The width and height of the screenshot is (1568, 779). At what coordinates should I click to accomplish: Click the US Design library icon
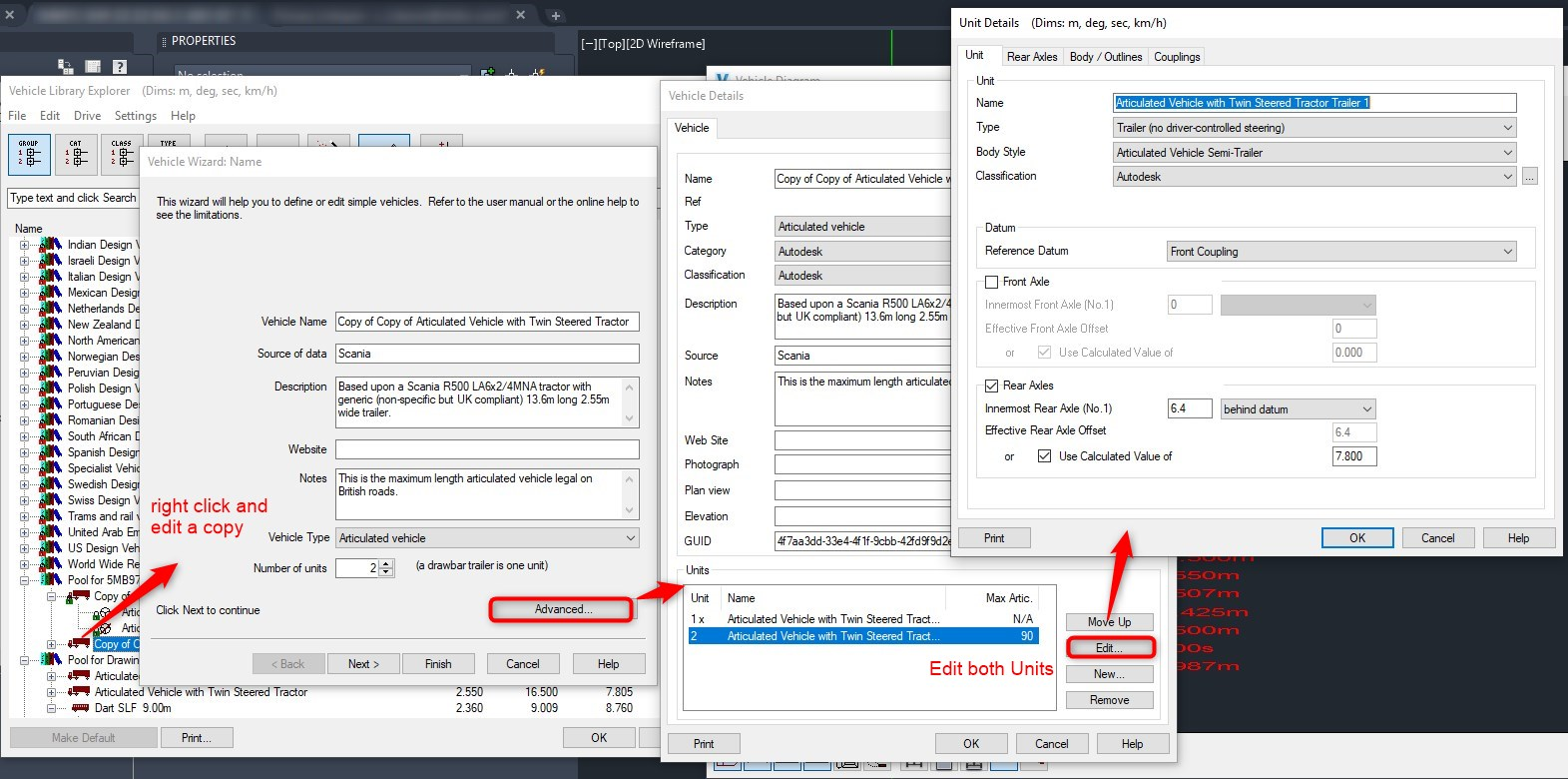click(x=50, y=548)
